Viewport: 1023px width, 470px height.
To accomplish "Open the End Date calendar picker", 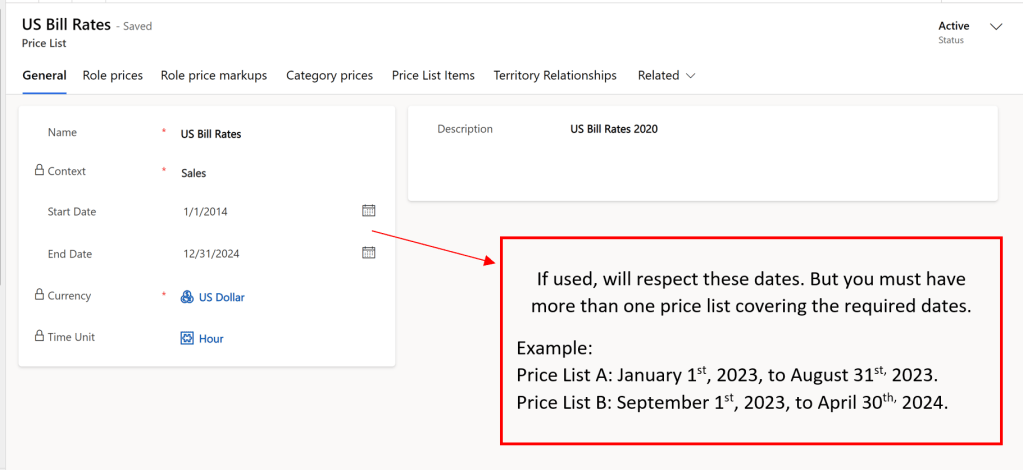I will [368, 253].
